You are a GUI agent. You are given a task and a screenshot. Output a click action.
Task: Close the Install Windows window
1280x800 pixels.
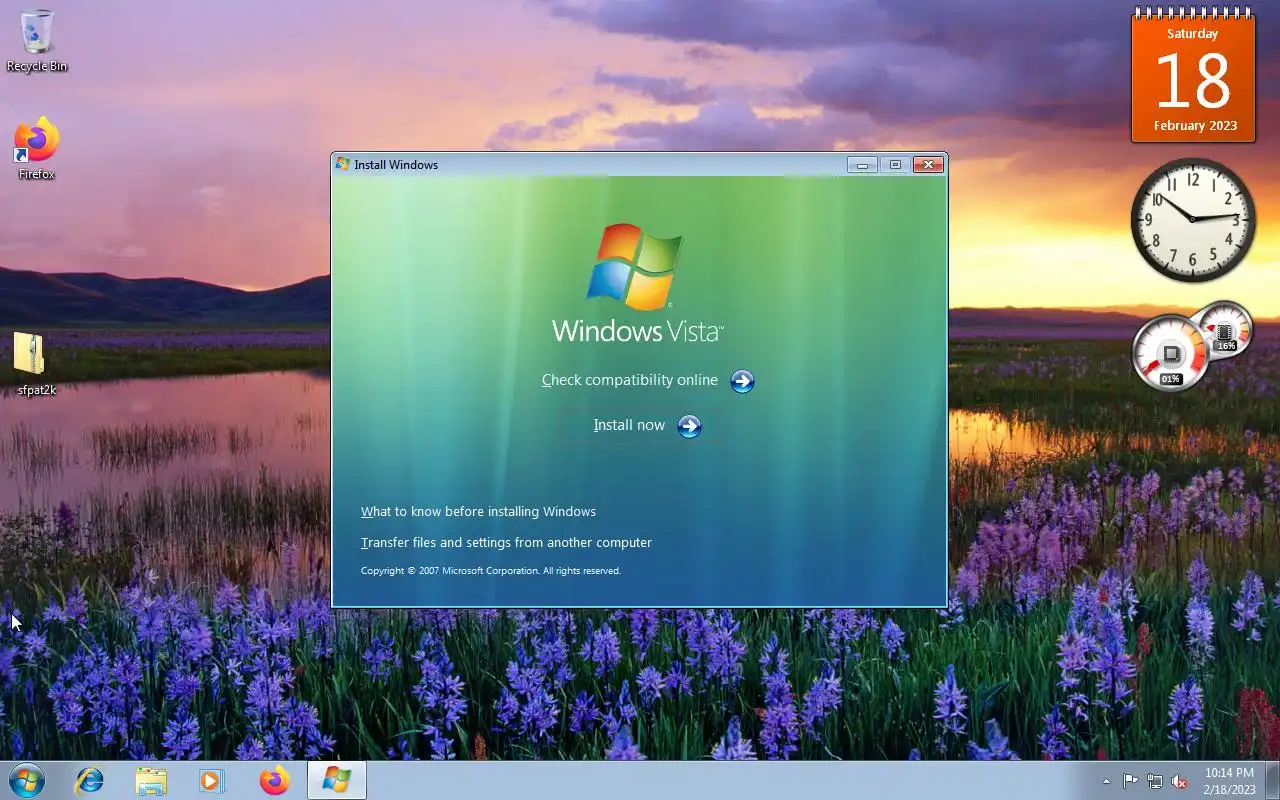coord(929,165)
